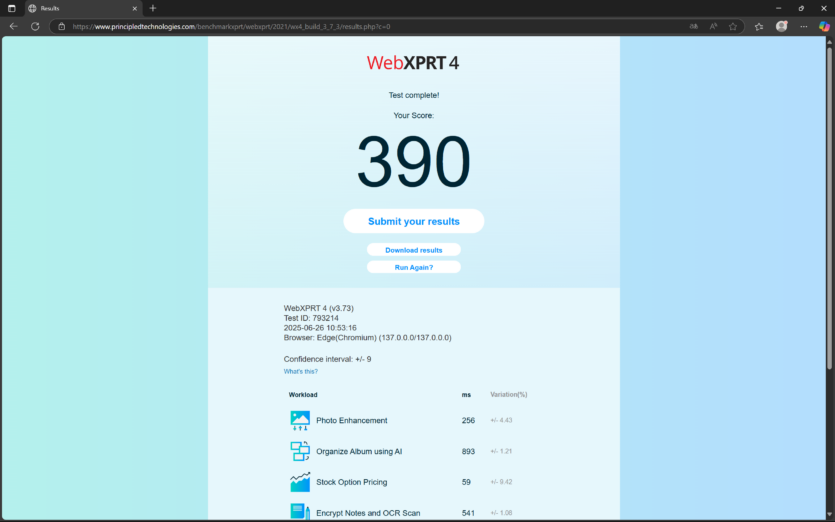Click the 2025-06-26 10:53:16 timestamp
This screenshot has width=835, height=522.
(320, 328)
